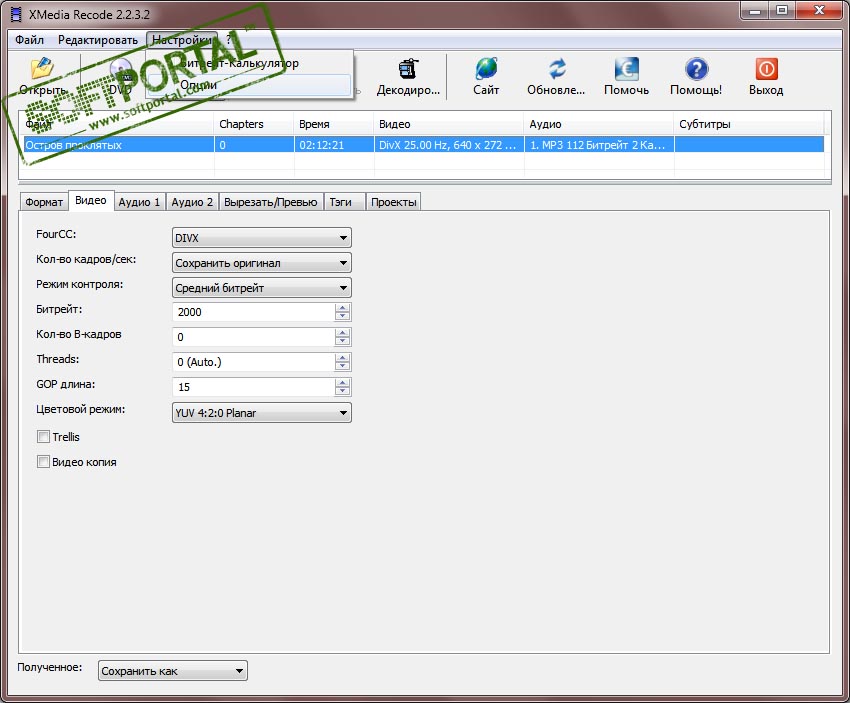Increase Кол-во B-кадров with up arrow
This screenshot has height=703, width=850.
point(343,333)
